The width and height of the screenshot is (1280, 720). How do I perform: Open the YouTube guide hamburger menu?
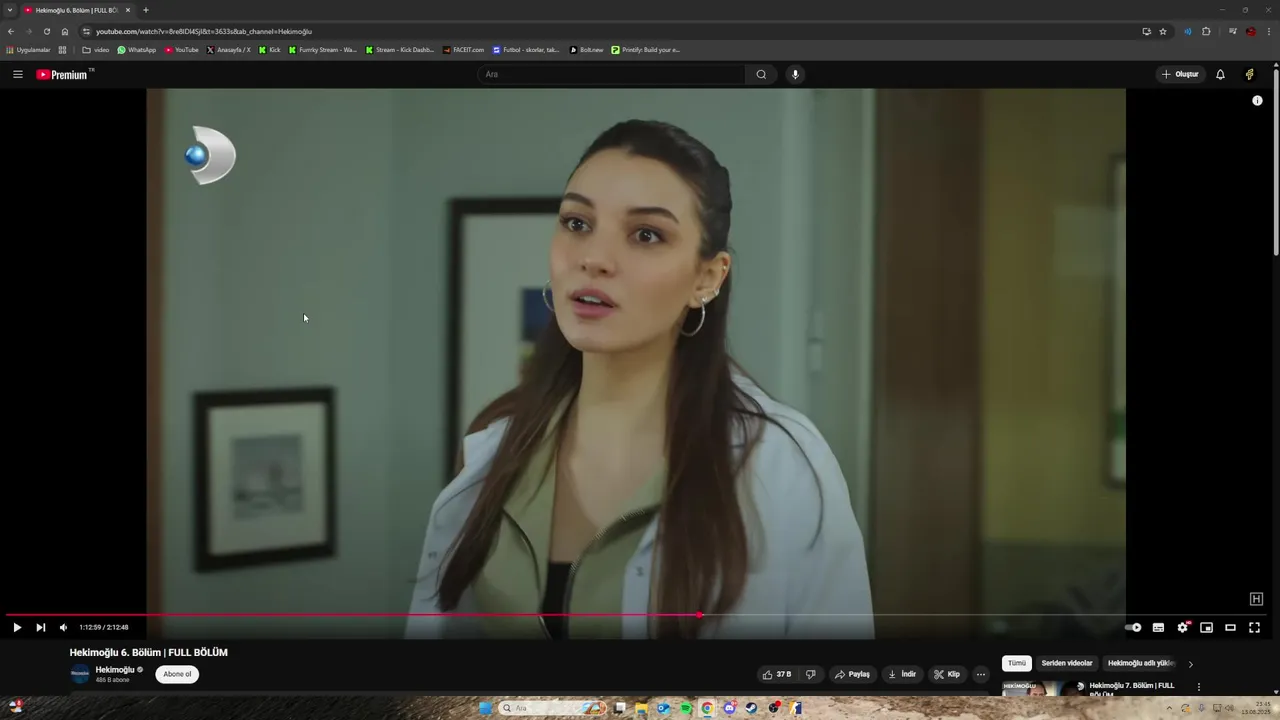click(x=17, y=74)
